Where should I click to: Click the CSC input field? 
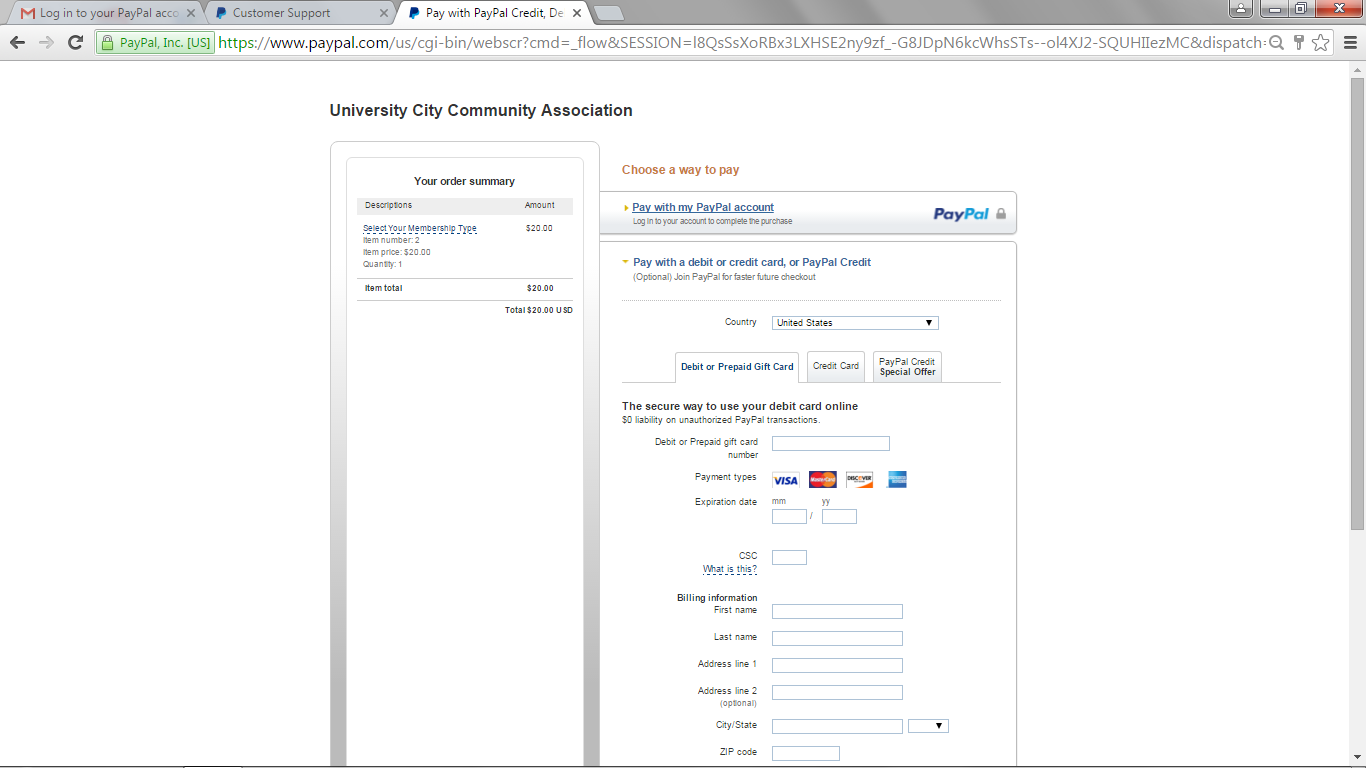click(789, 558)
